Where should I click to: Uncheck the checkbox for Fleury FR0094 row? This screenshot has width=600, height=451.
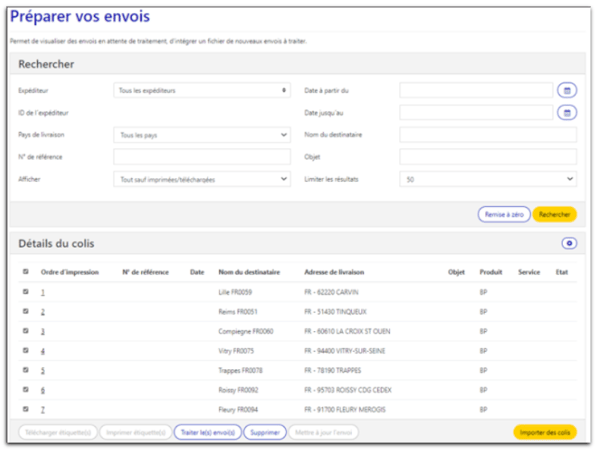pos(26,409)
